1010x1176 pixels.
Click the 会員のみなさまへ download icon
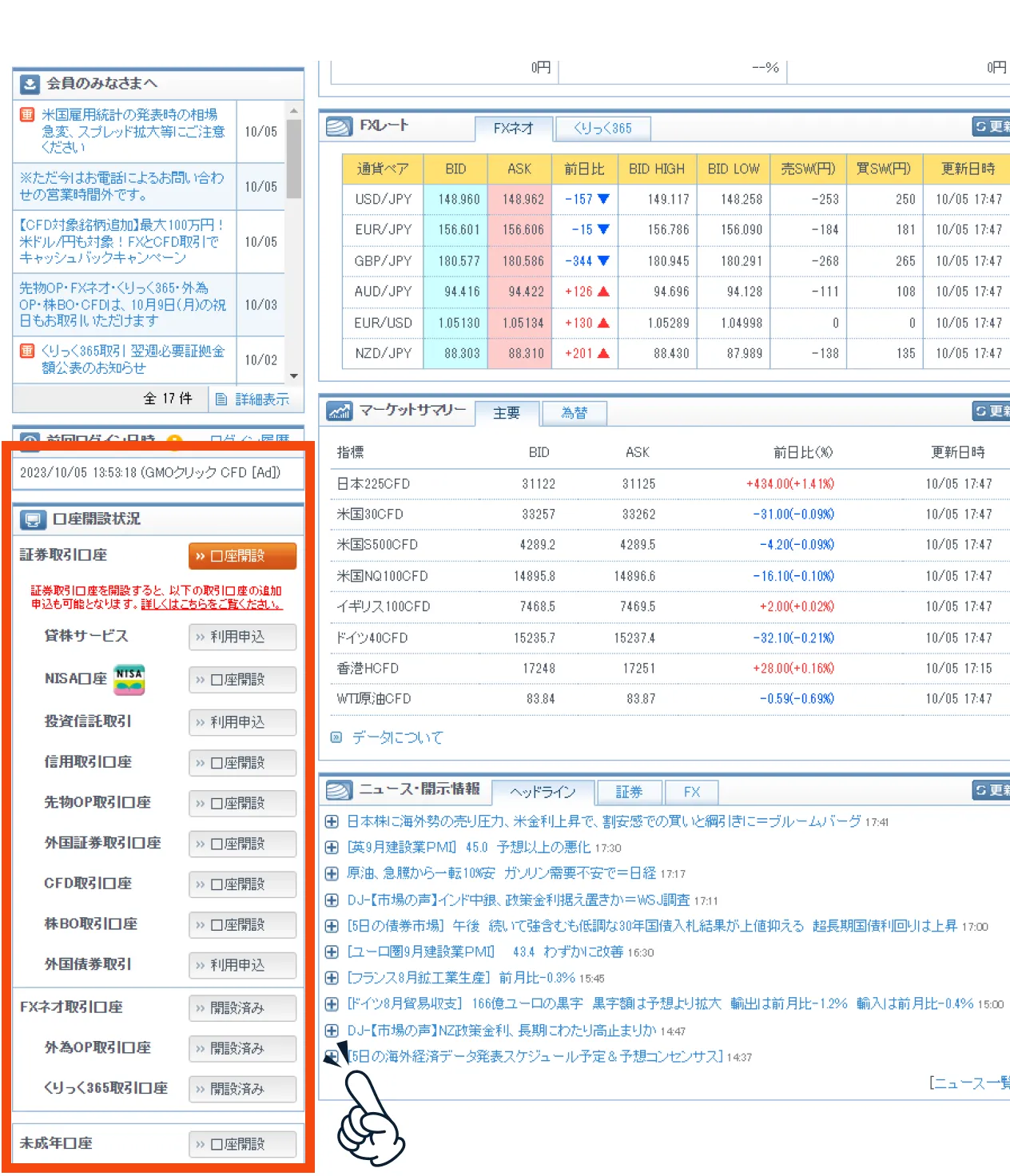coord(30,84)
